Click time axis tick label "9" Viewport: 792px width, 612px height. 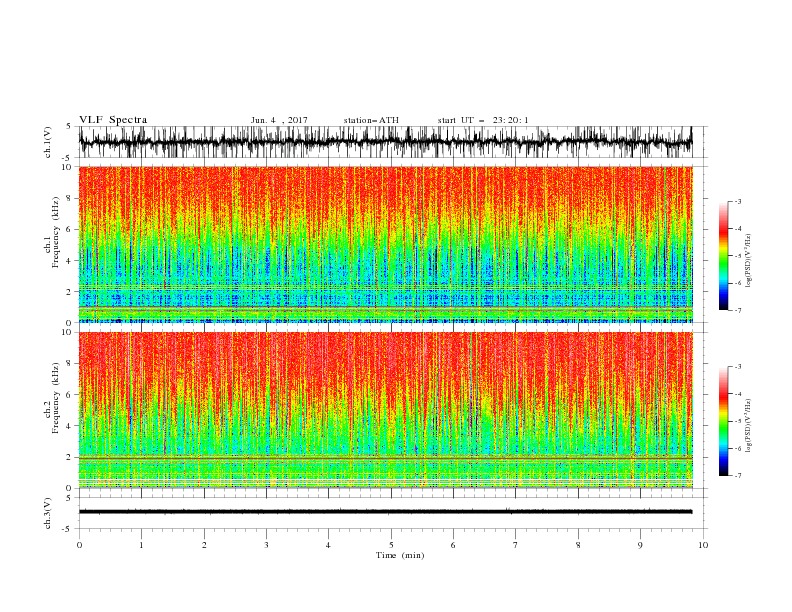tap(640, 545)
